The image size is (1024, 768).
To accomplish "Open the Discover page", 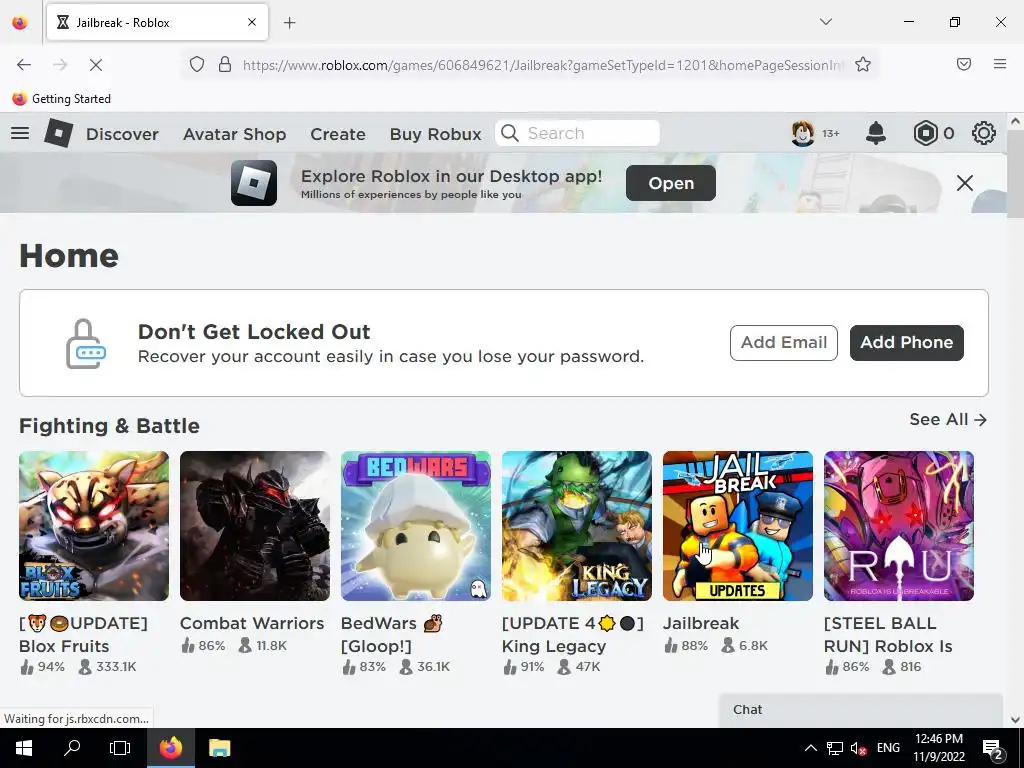I will 122,134.
